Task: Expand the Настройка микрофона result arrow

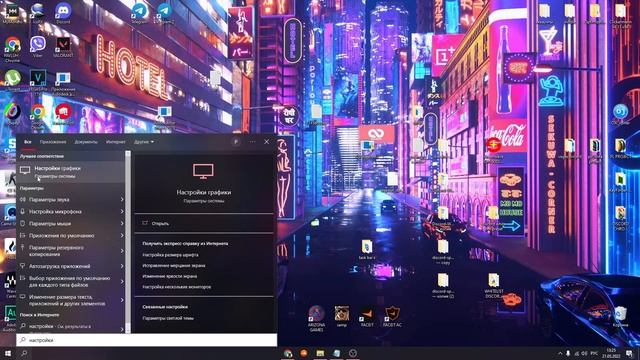Action: coord(122,211)
